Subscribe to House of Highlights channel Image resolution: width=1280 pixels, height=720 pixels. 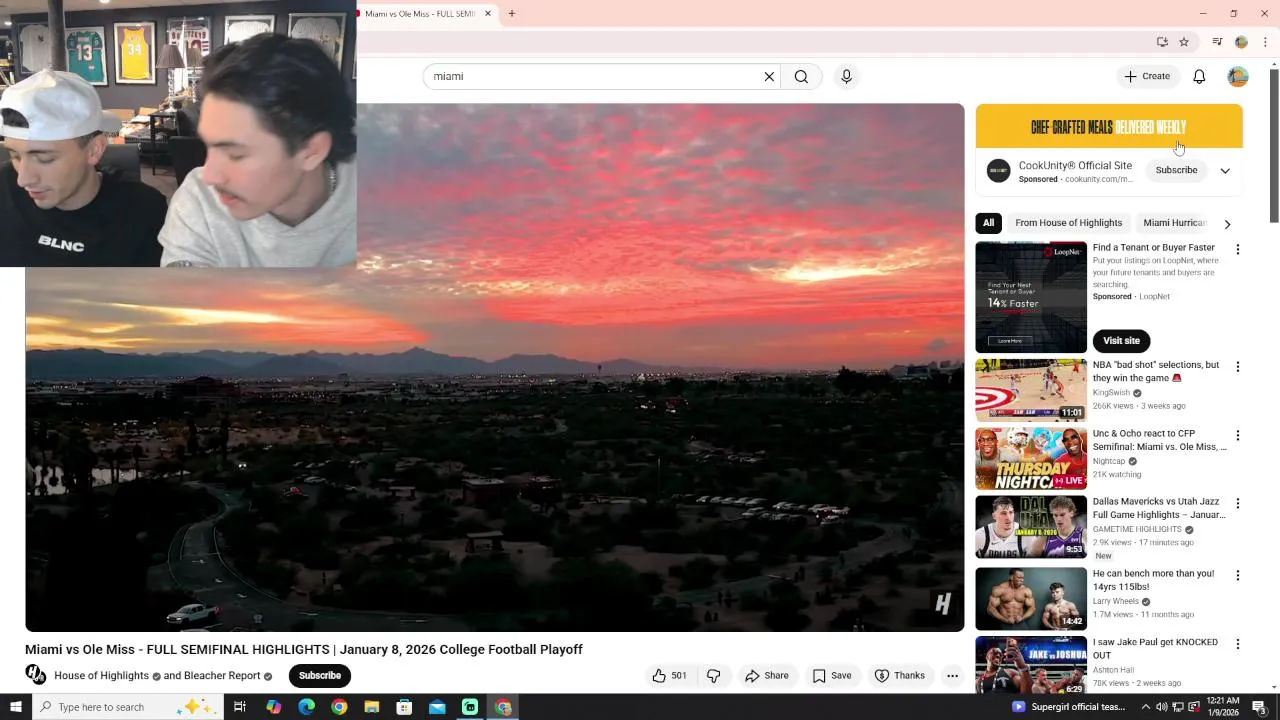click(x=320, y=676)
